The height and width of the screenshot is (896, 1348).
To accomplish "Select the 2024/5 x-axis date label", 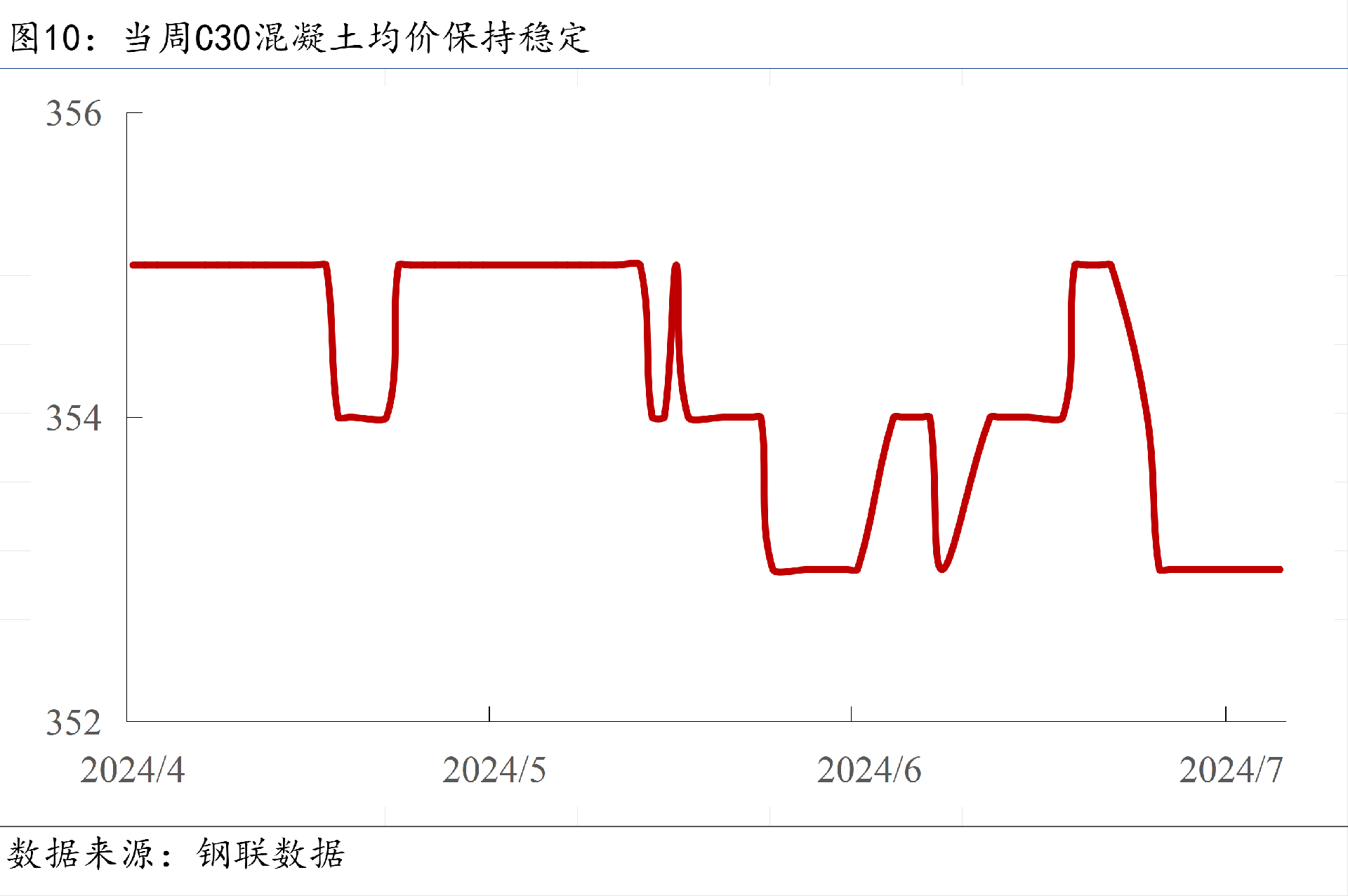I will tap(494, 770).
